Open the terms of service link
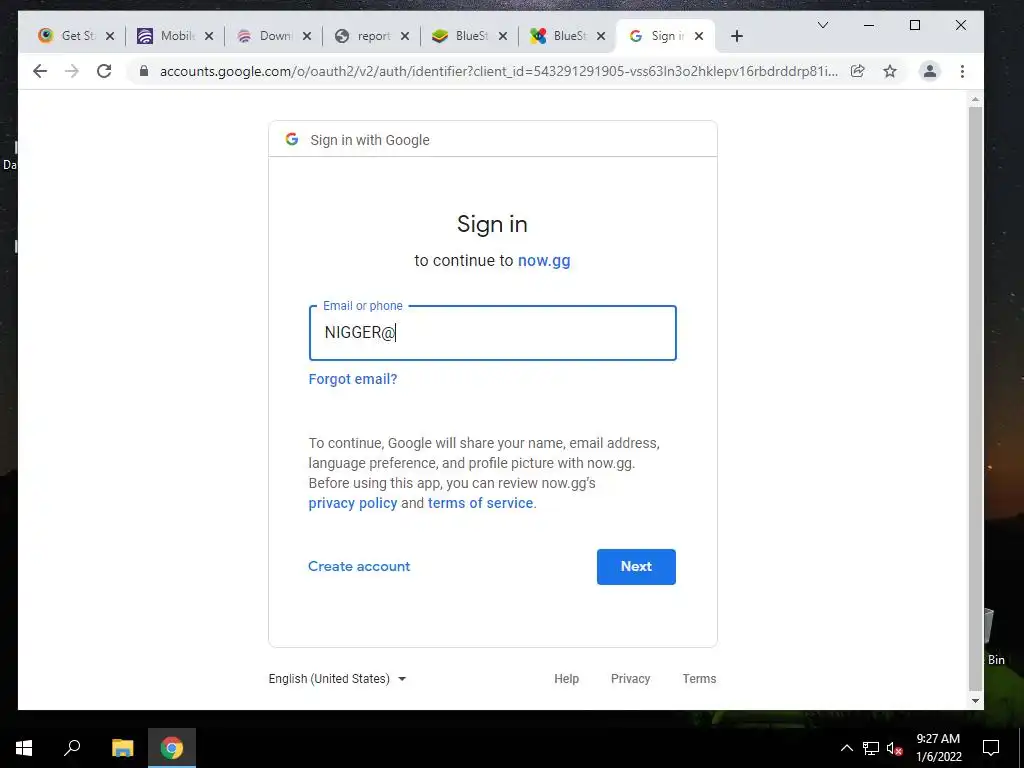This screenshot has height=768, width=1024. click(481, 504)
